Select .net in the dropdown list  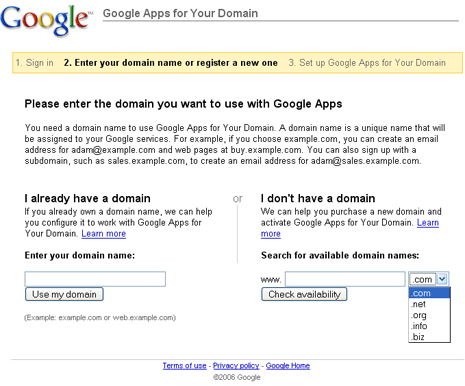pos(429,304)
